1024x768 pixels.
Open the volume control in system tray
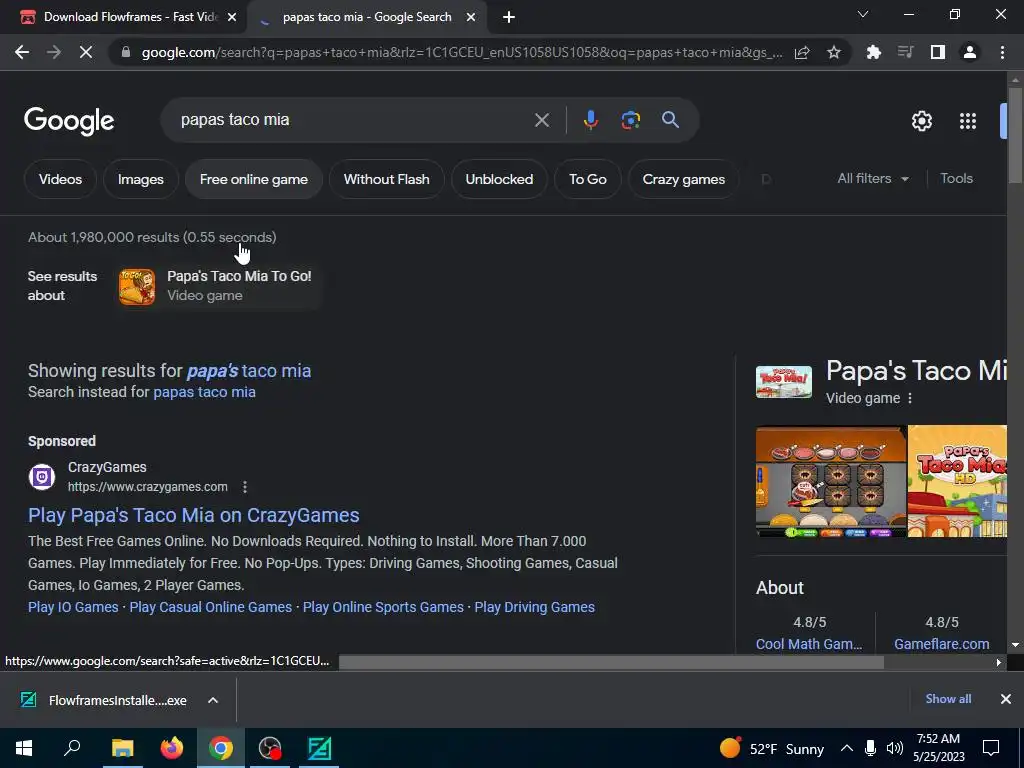895,748
